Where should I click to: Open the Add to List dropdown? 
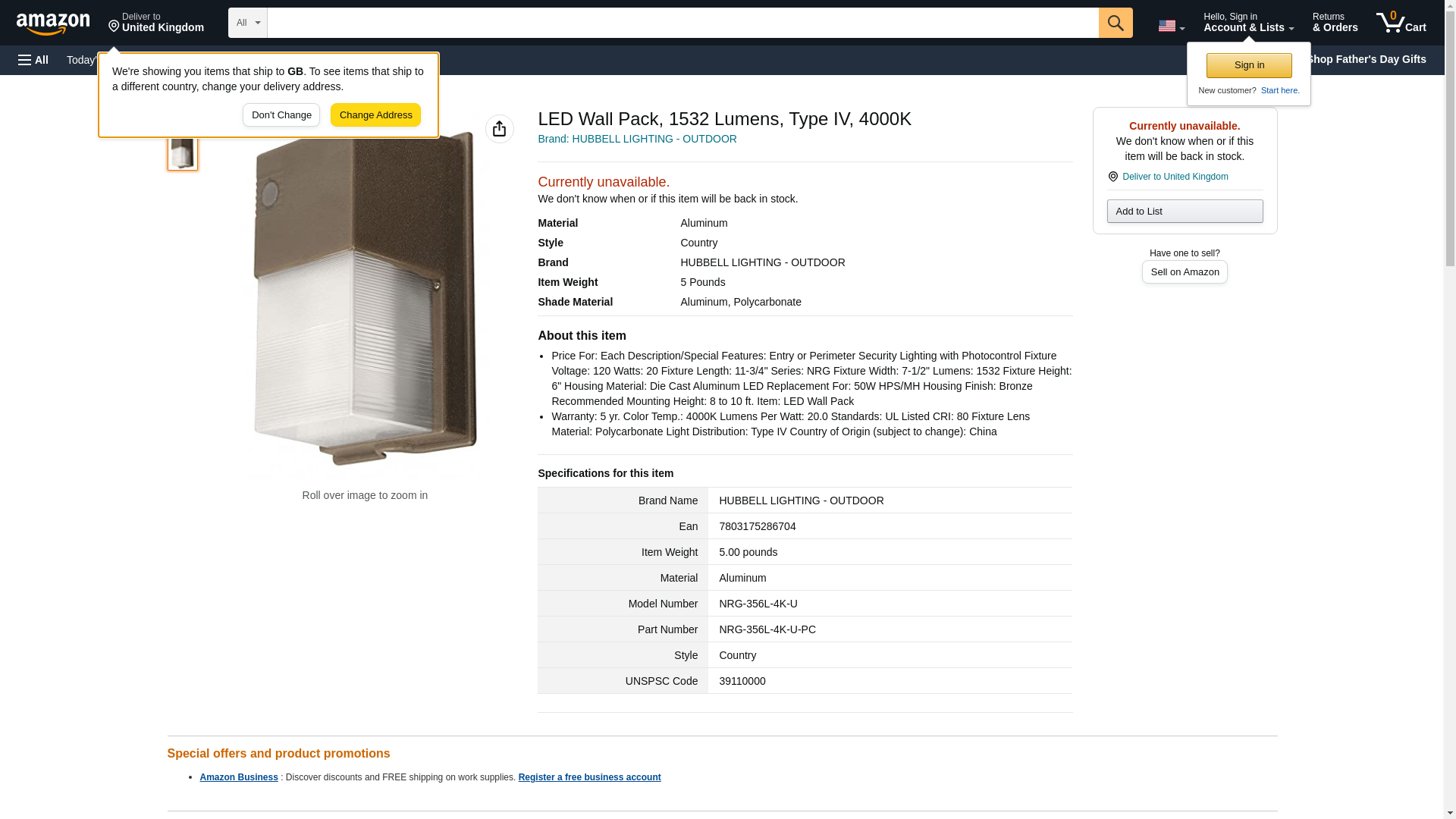(x=1185, y=211)
